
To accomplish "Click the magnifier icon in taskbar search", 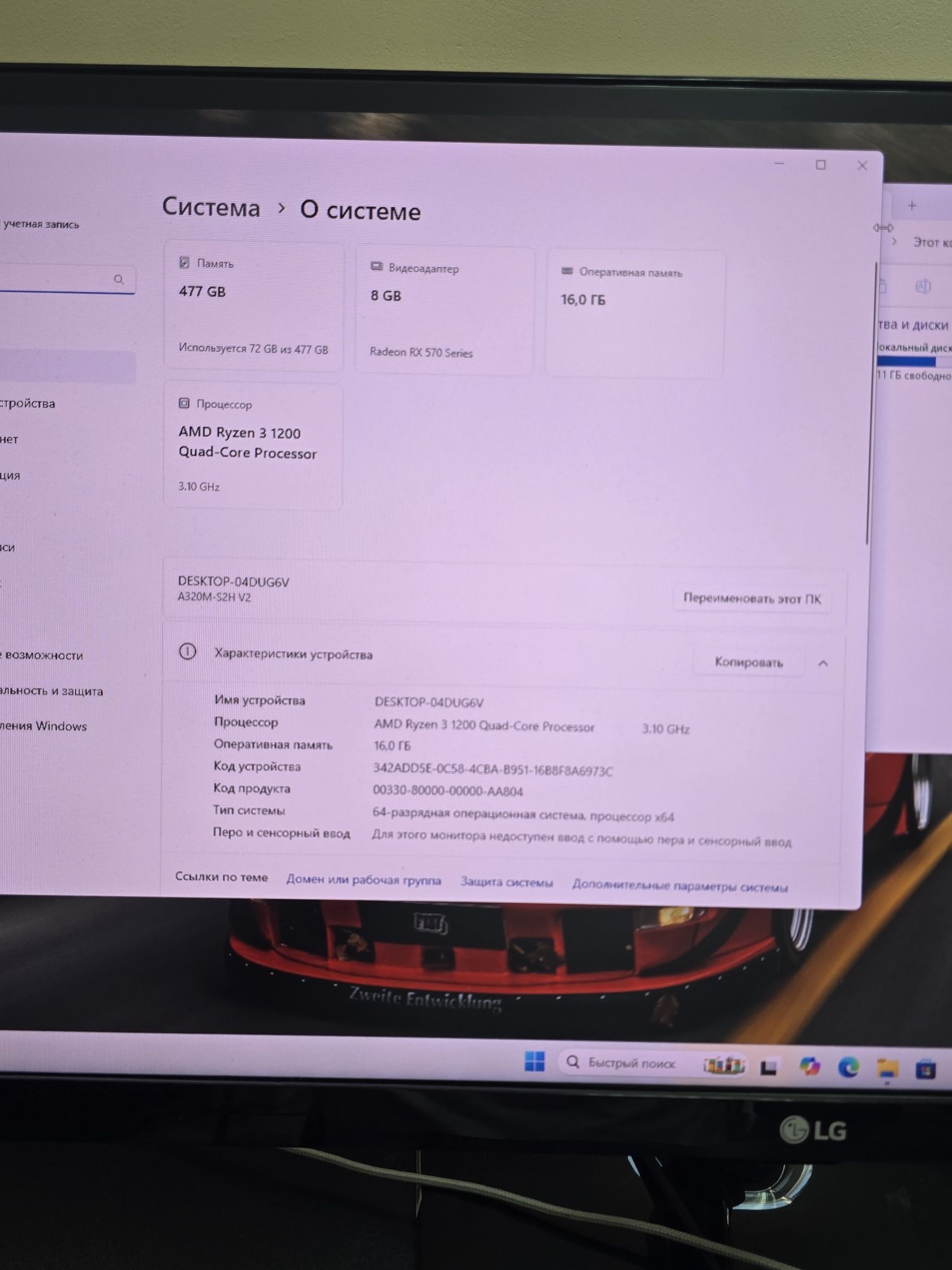I will pos(572,1062).
